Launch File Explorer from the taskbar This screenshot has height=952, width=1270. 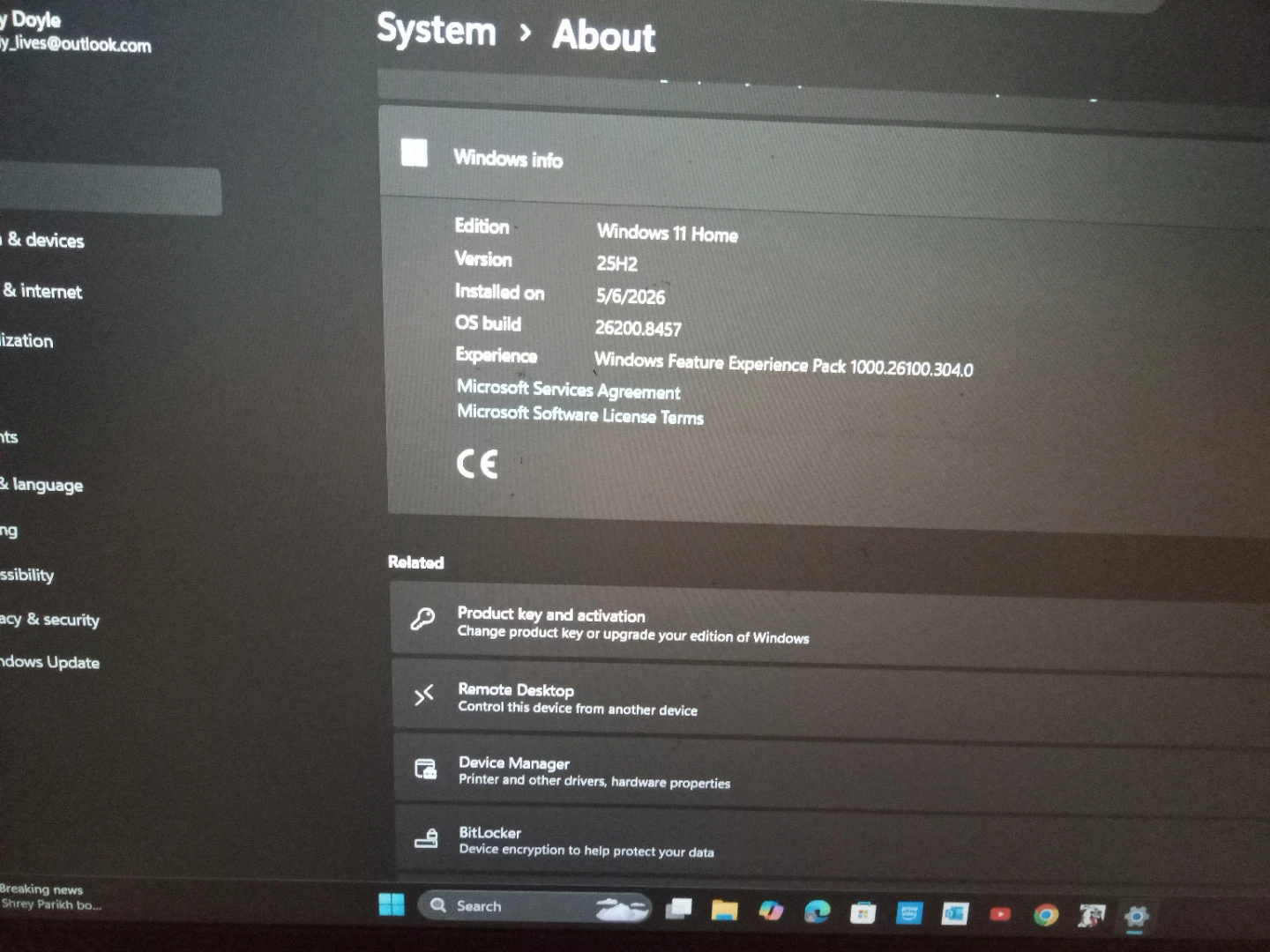pos(724,911)
